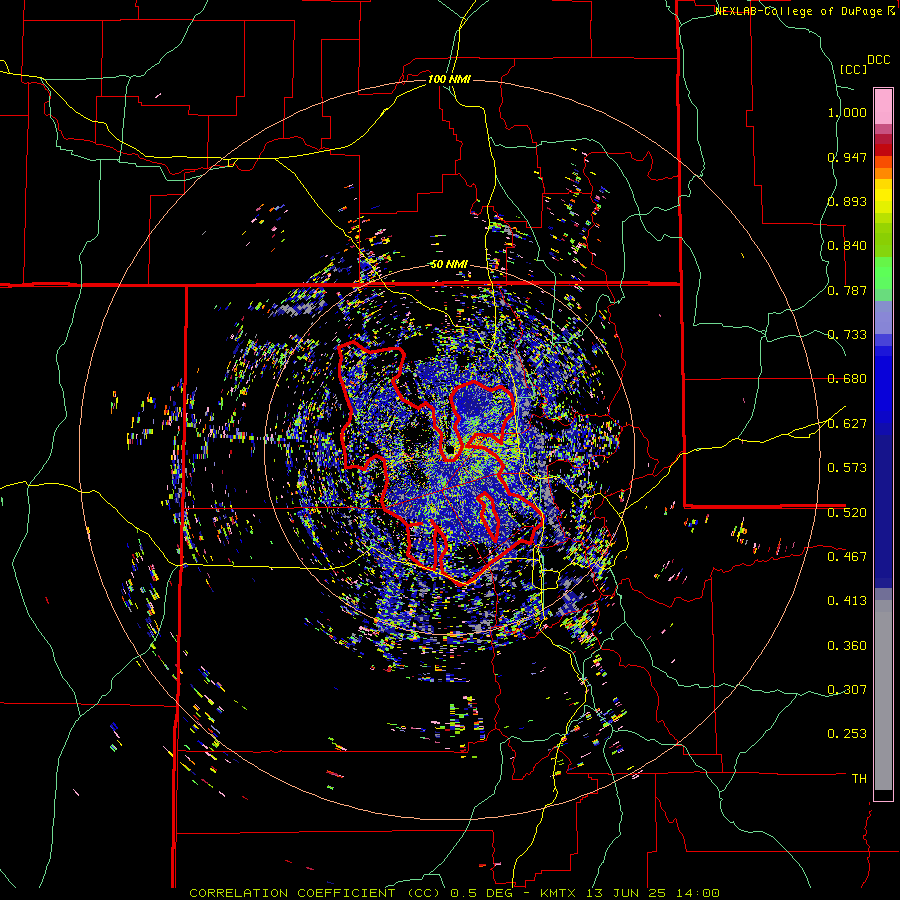This screenshot has height=900, width=900.
Task: Click the 0.840 color scale label
Action: 847,246
